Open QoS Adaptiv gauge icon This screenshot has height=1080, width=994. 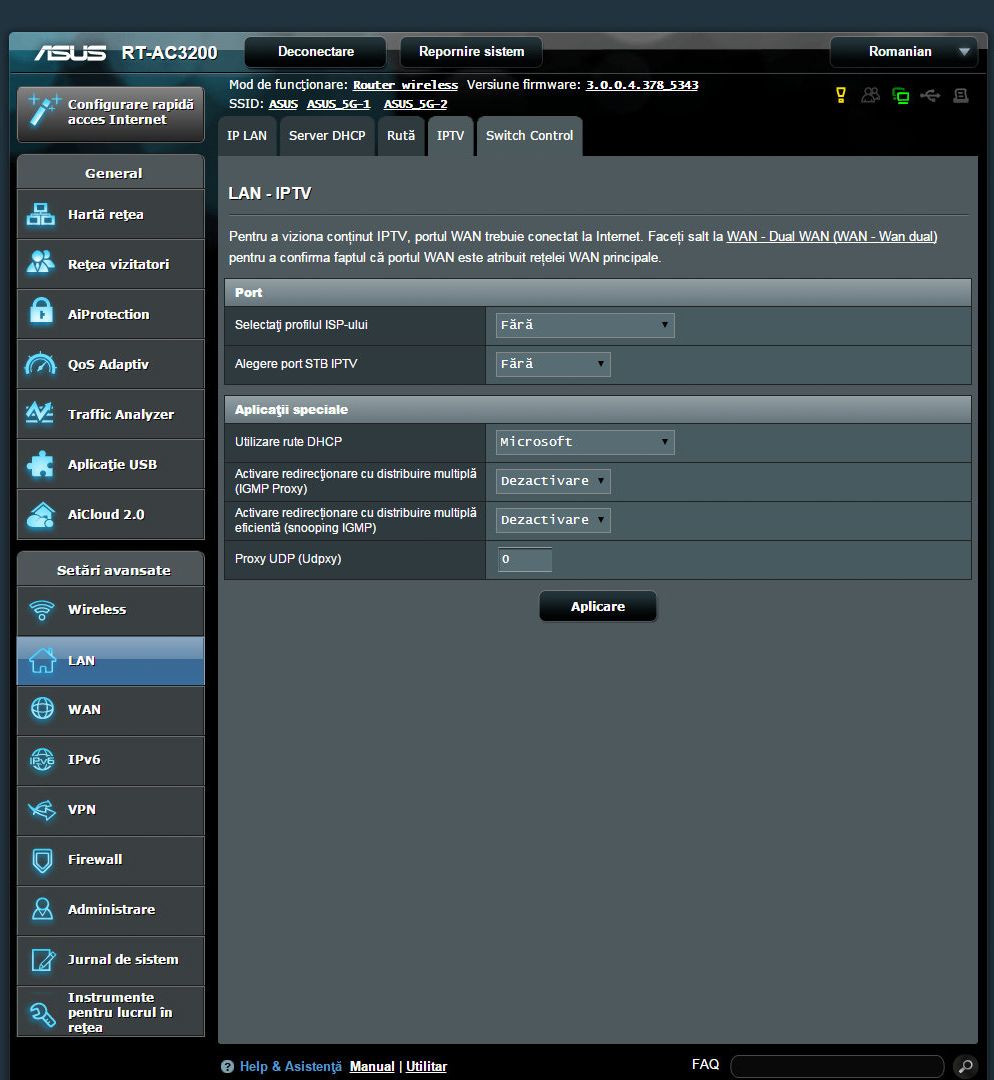click(41, 364)
